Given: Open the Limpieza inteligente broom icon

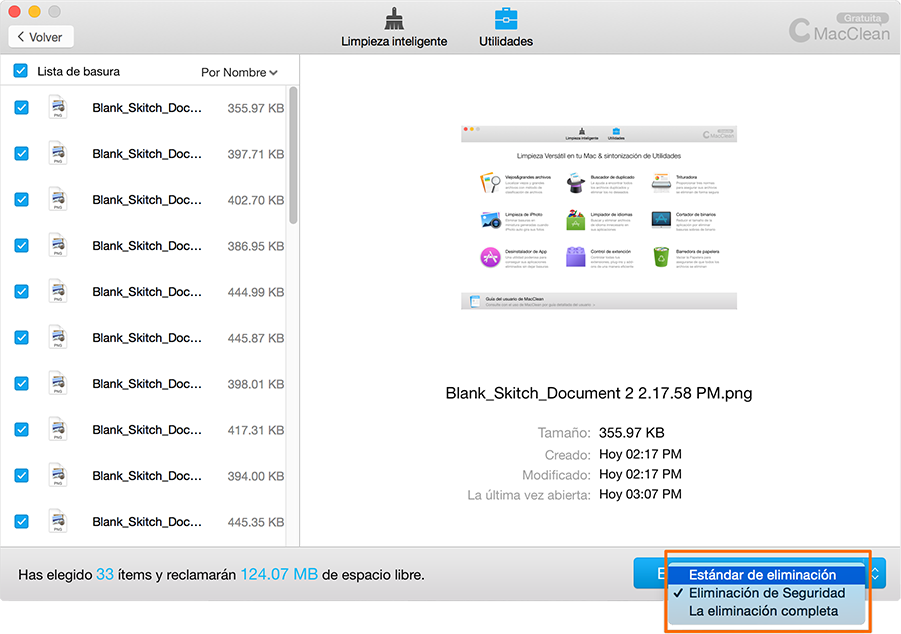Looking at the screenshot, I should pos(393,20).
